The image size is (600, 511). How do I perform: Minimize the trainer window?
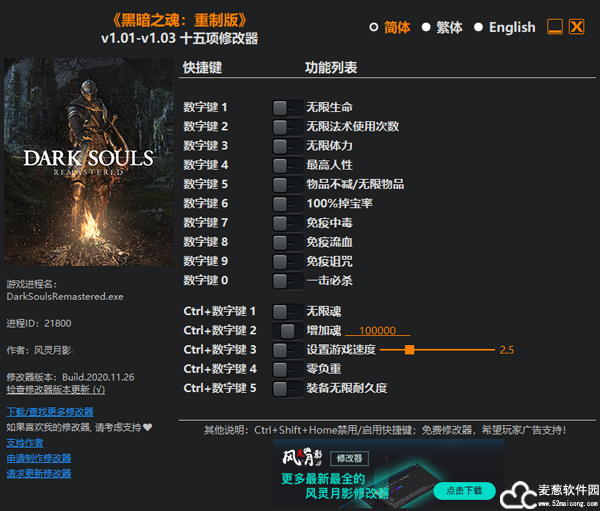(556, 27)
